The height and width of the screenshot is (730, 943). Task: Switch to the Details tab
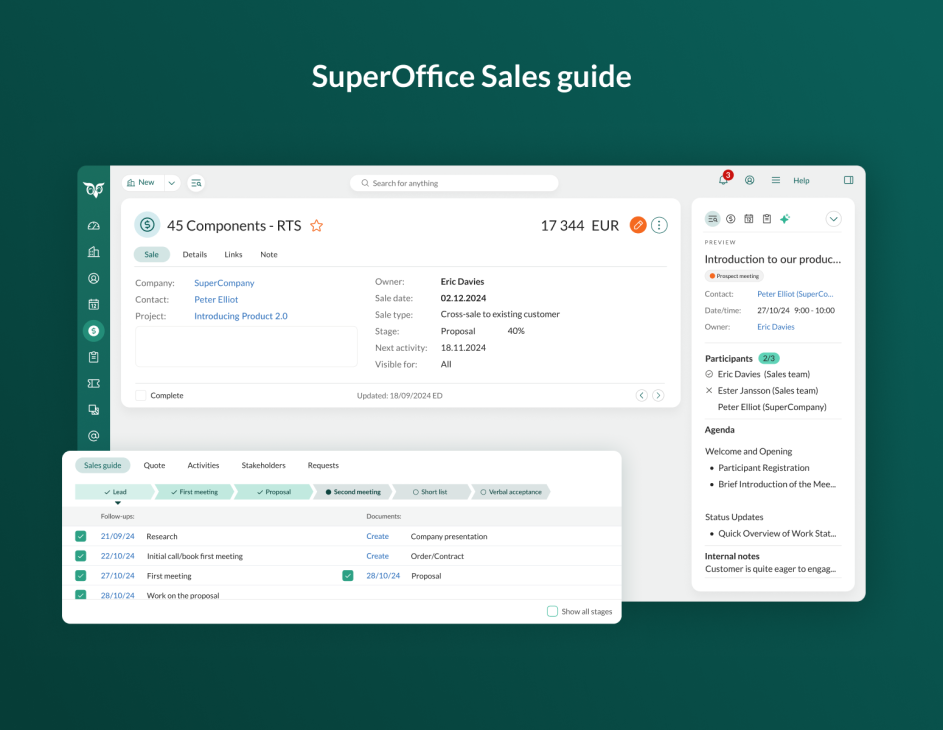tap(194, 254)
